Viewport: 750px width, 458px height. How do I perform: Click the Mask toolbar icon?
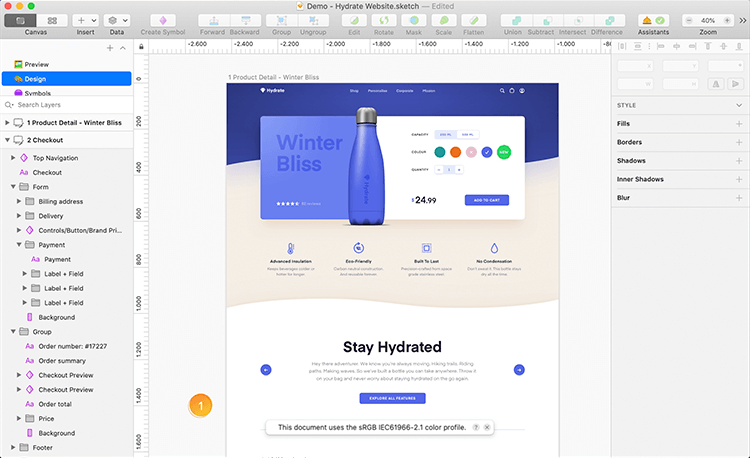point(414,21)
